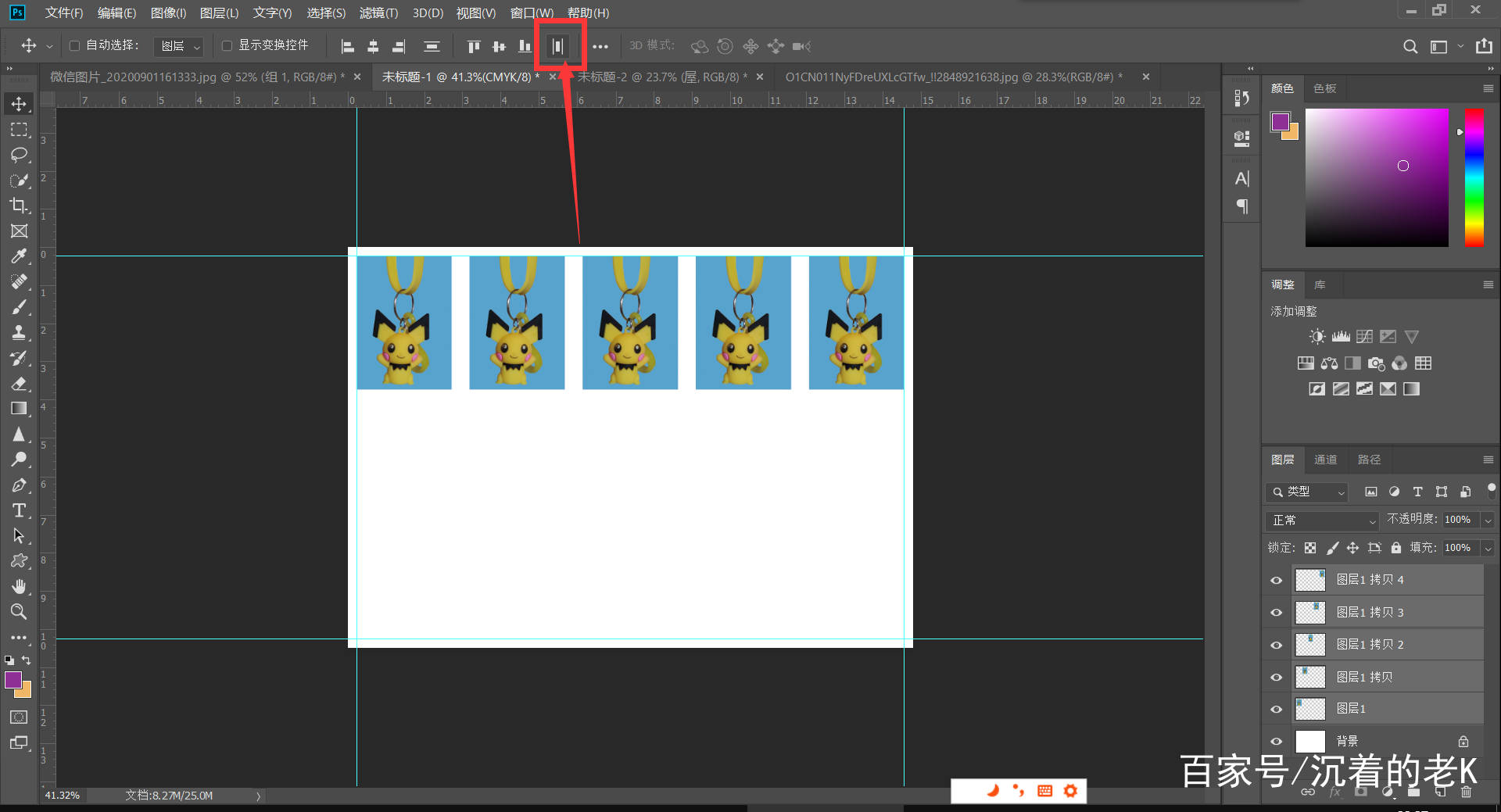This screenshot has height=812, width=1501.
Task: Toggle visibility of 图层1 拷贝 layer
Action: click(x=1277, y=677)
